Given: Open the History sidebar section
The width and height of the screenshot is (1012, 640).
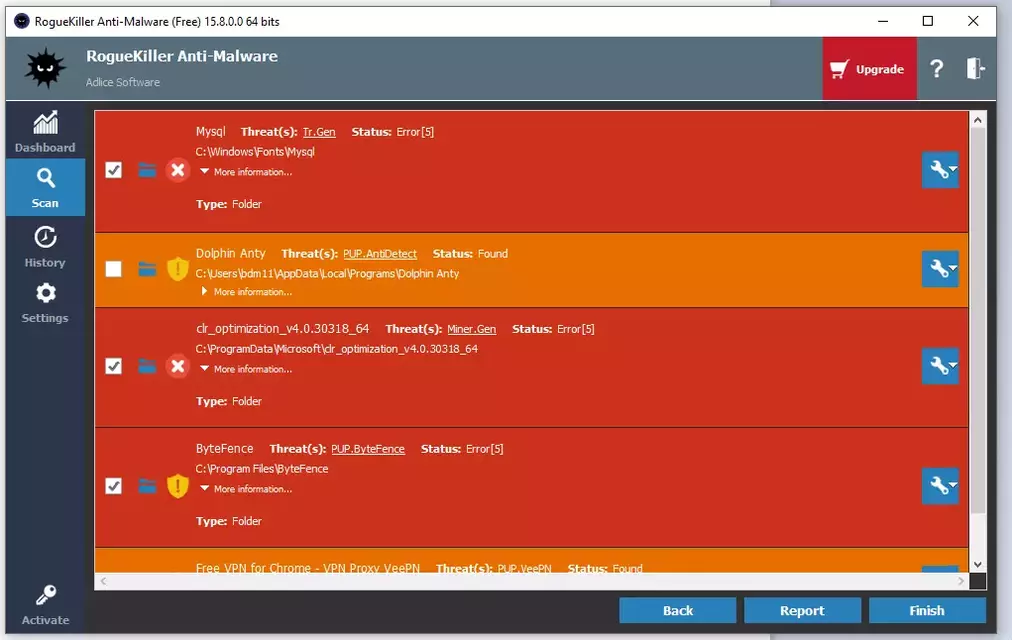Looking at the screenshot, I should point(45,246).
